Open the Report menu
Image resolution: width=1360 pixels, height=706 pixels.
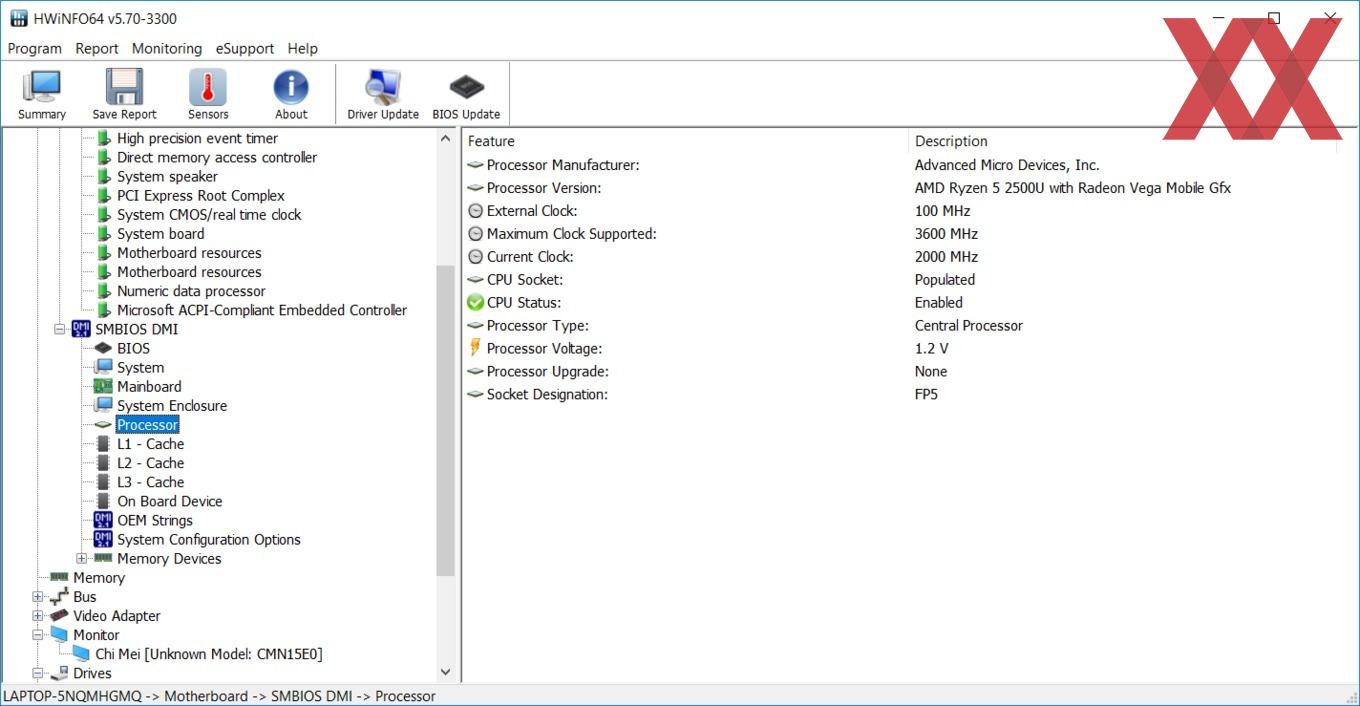pyautogui.click(x=97, y=48)
